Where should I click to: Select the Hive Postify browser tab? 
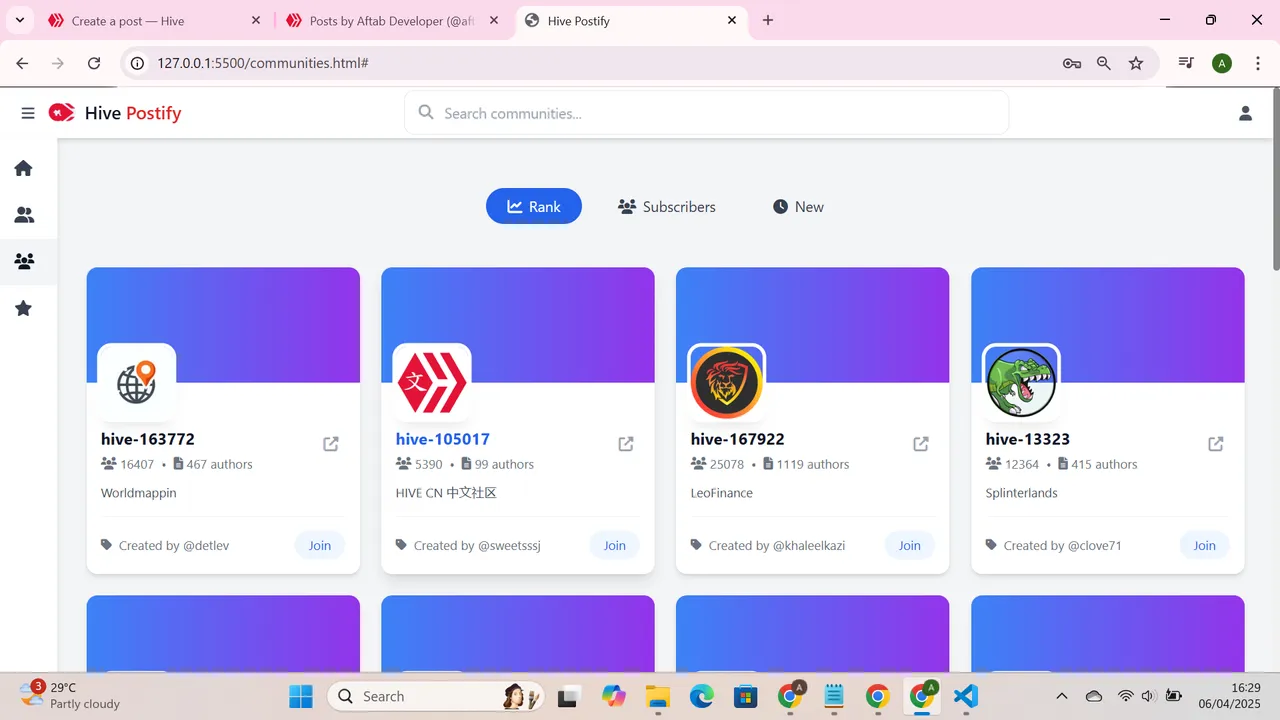click(x=632, y=20)
